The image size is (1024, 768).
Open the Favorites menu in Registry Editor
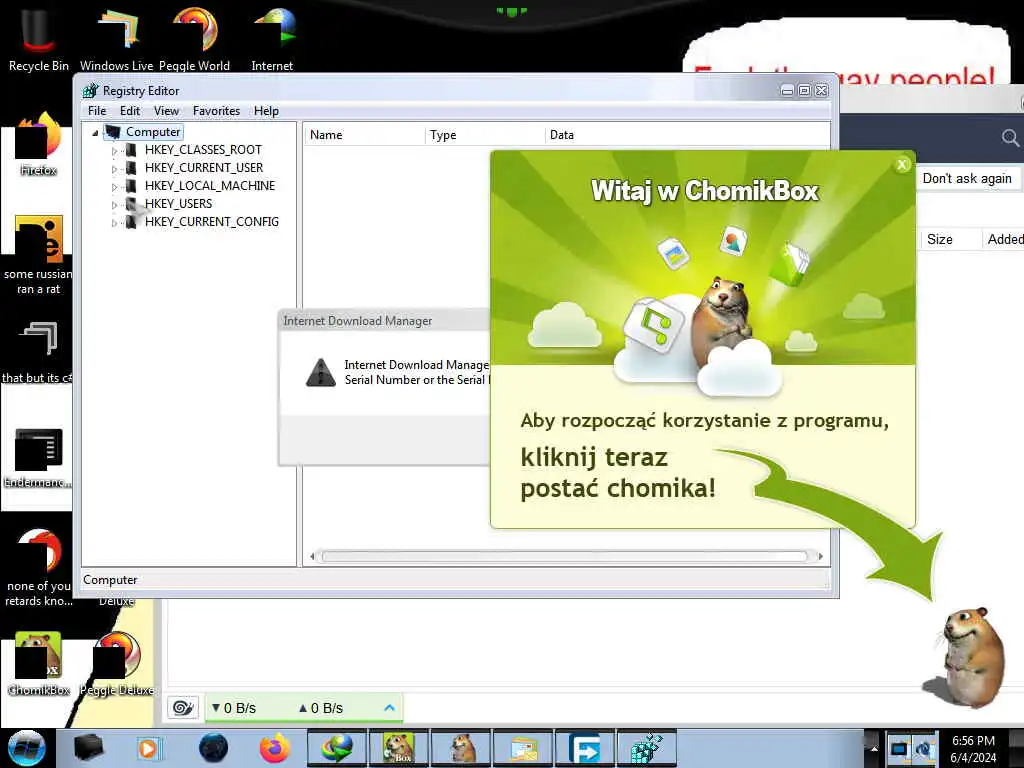pyautogui.click(x=216, y=111)
